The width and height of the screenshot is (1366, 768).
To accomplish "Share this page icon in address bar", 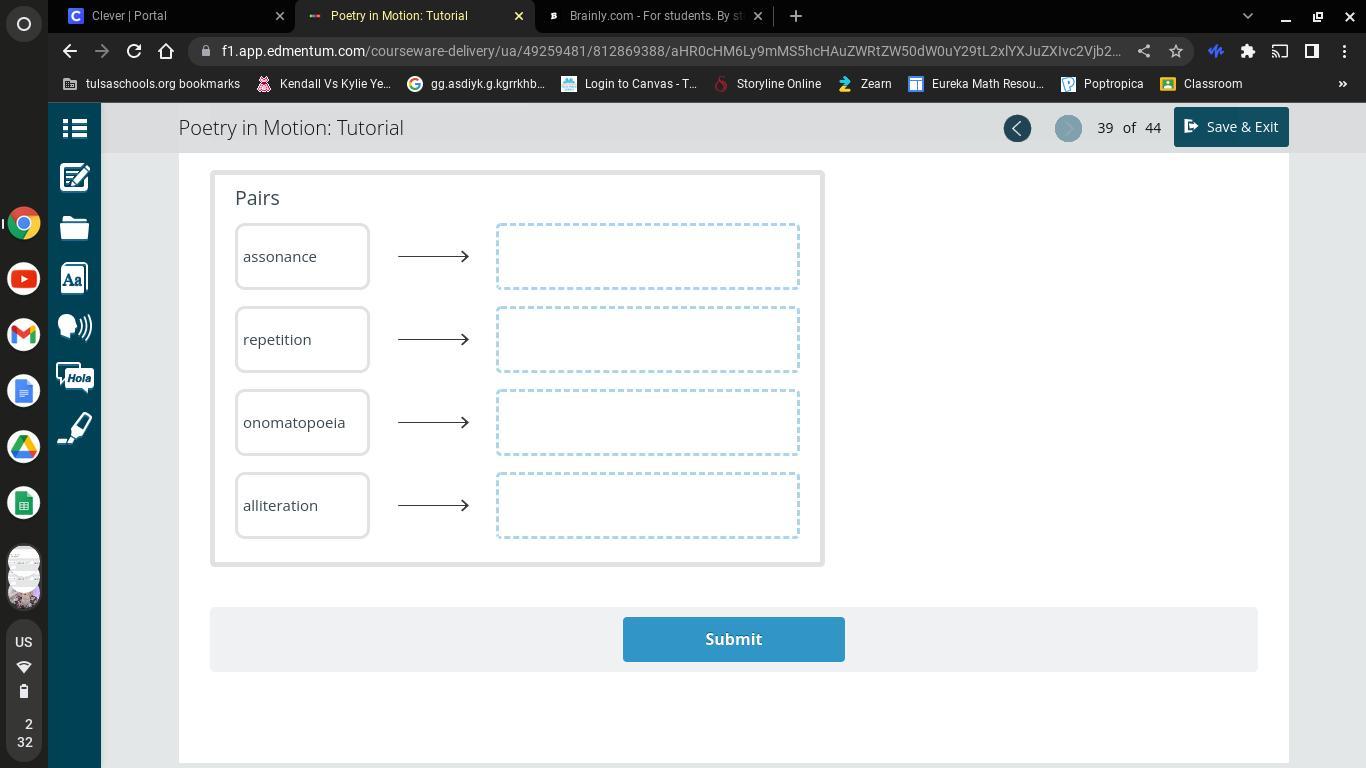I will pyautogui.click(x=1144, y=51).
